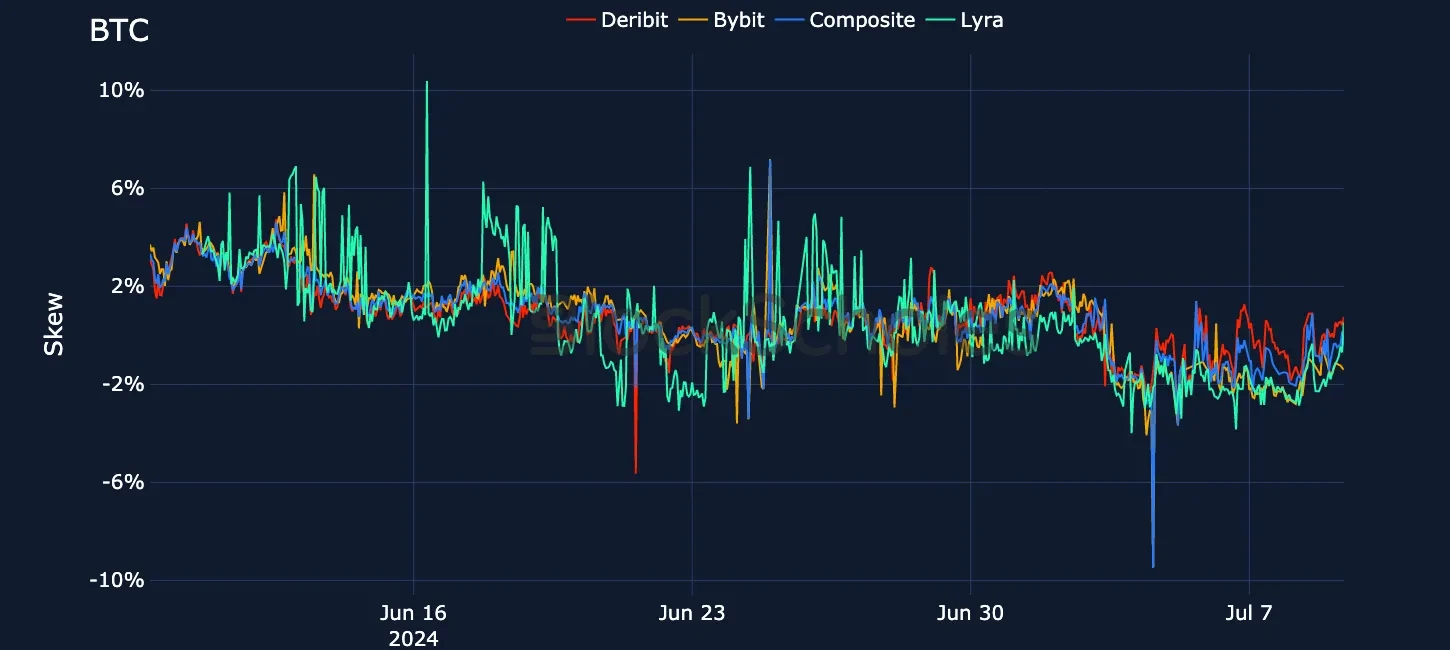This screenshot has height=650, width=1450.
Task: Click the red Deribit dip near -6%
Action: pyautogui.click(x=635, y=472)
